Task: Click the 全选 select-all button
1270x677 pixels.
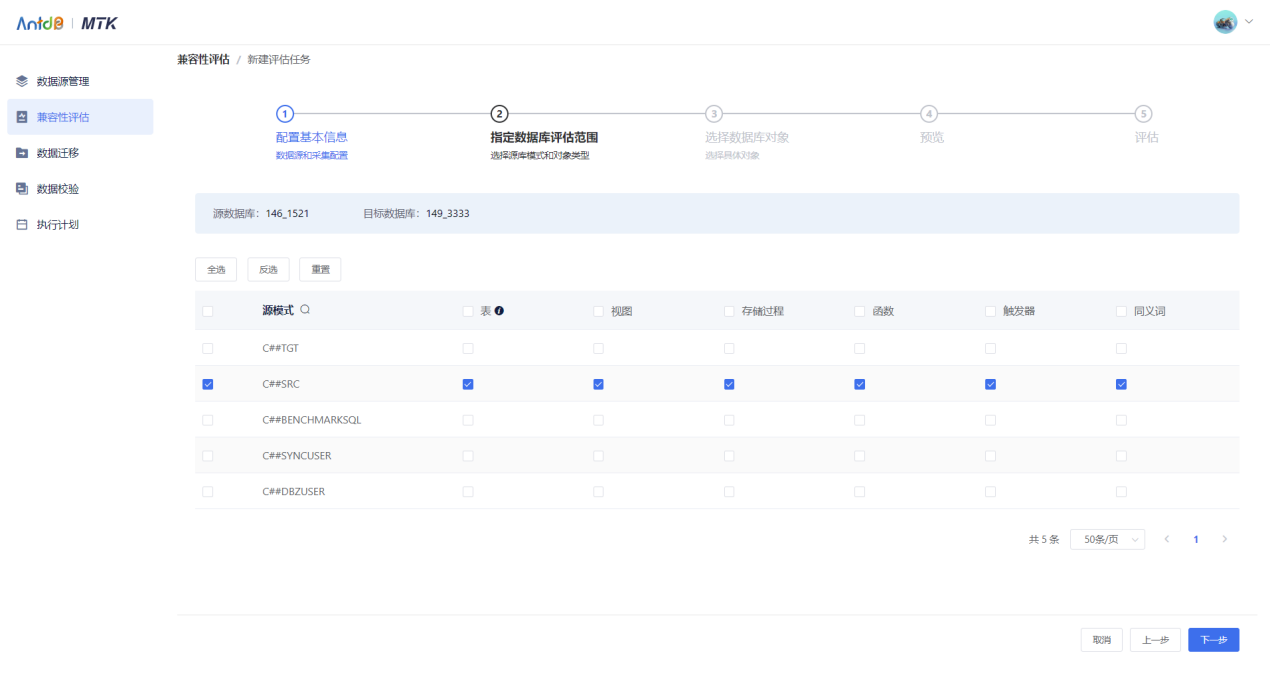Action: tap(216, 269)
